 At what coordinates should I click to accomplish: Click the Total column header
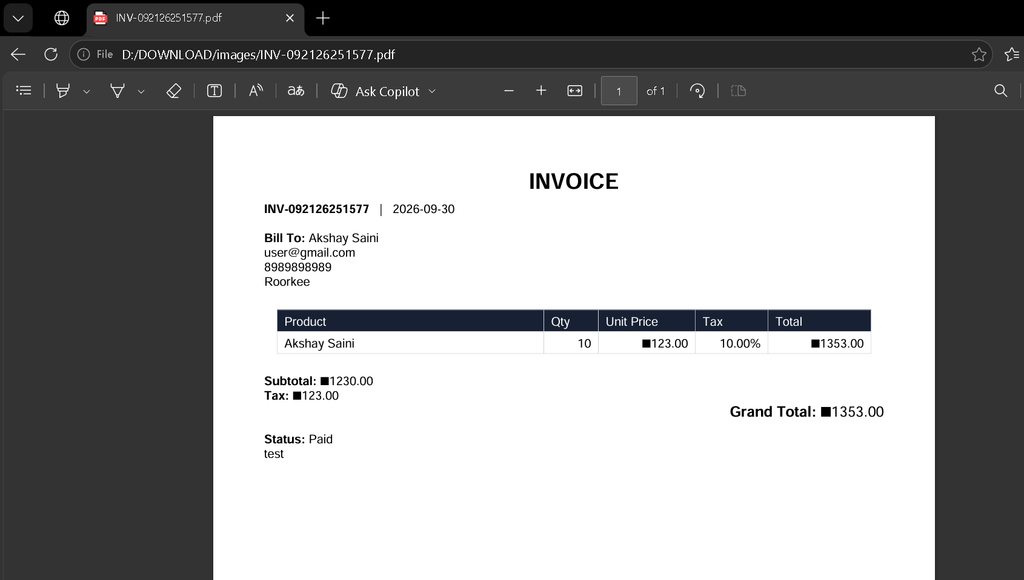tap(819, 321)
